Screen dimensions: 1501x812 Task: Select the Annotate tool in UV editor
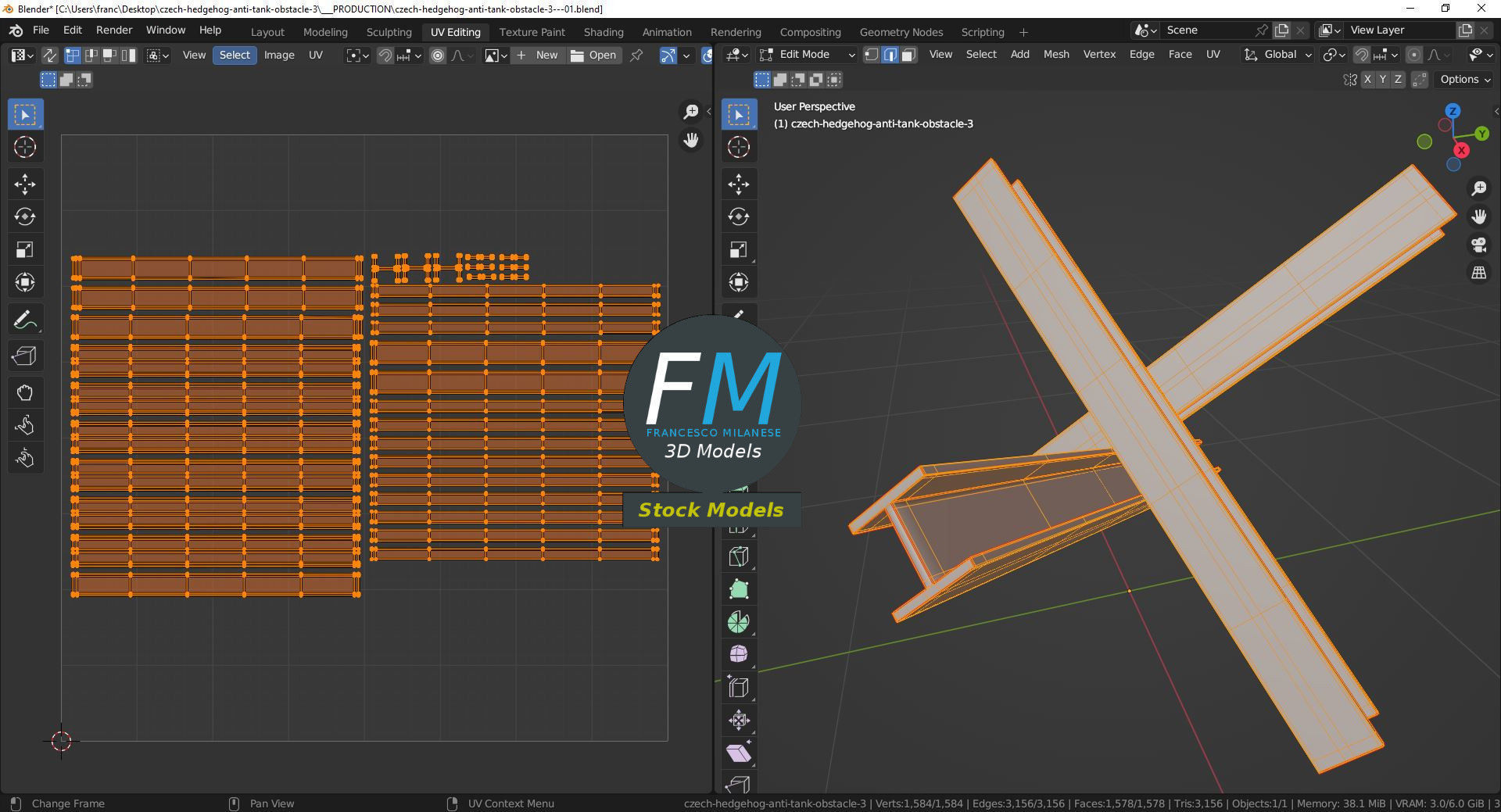tap(24, 320)
